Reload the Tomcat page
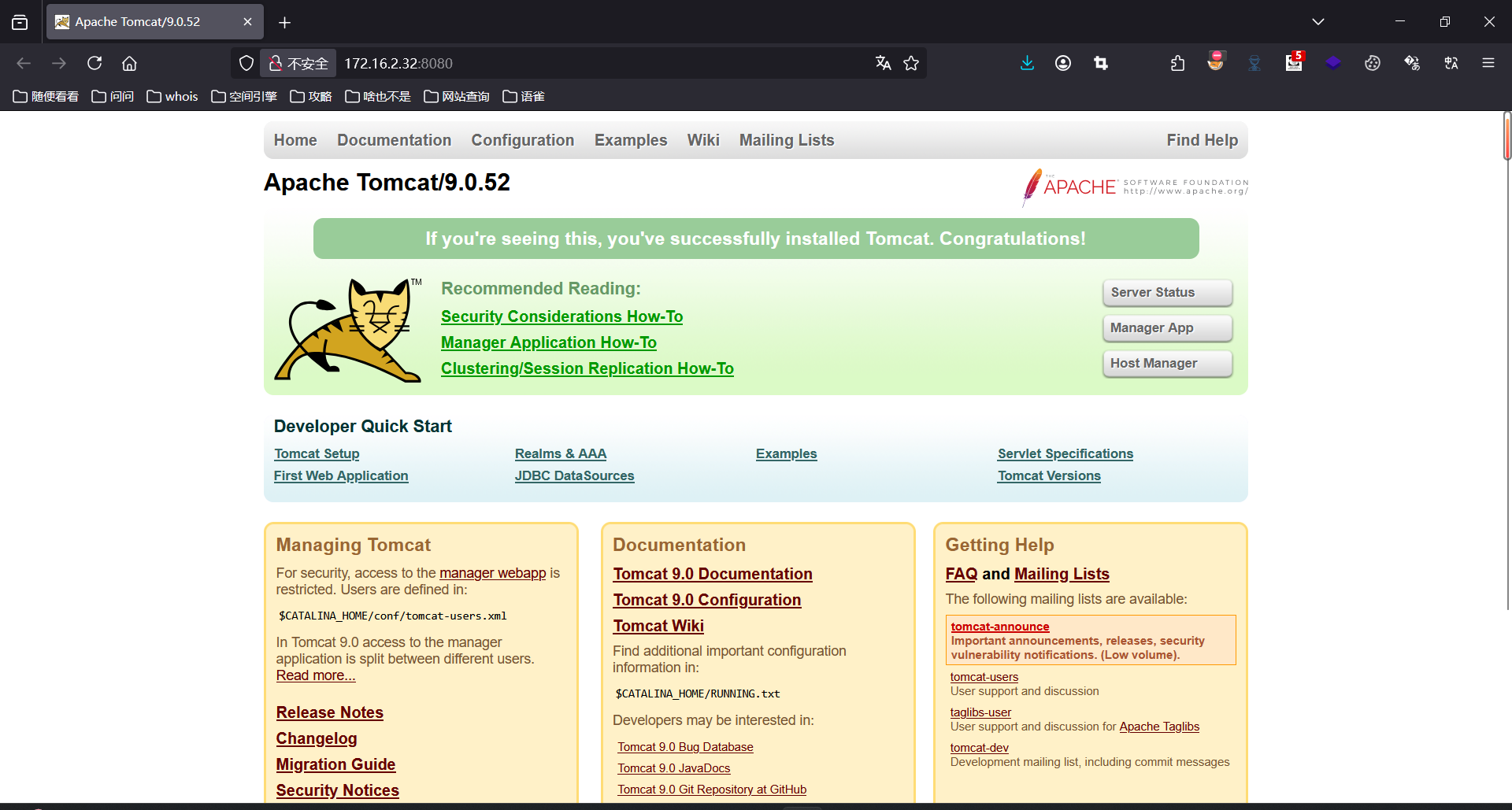This screenshot has width=1512, height=810. click(x=94, y=63)
